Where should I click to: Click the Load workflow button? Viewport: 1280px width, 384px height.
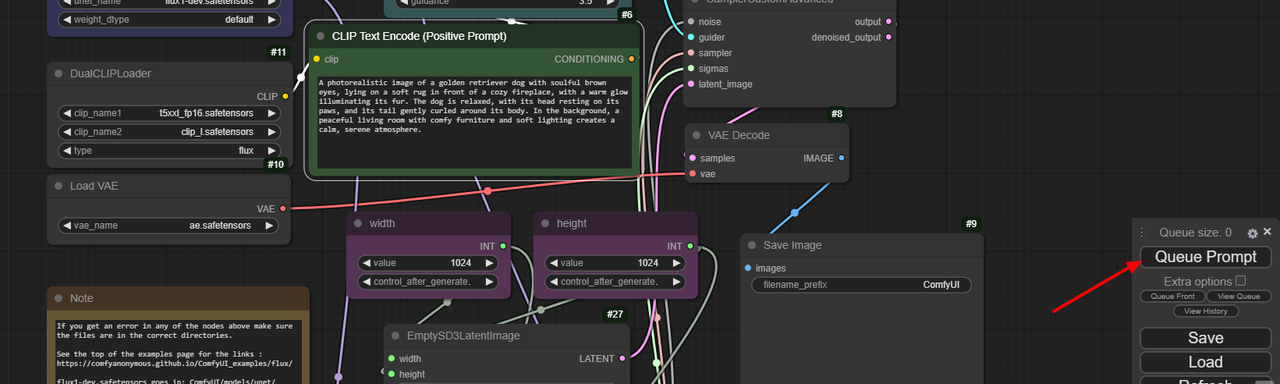1205,362
